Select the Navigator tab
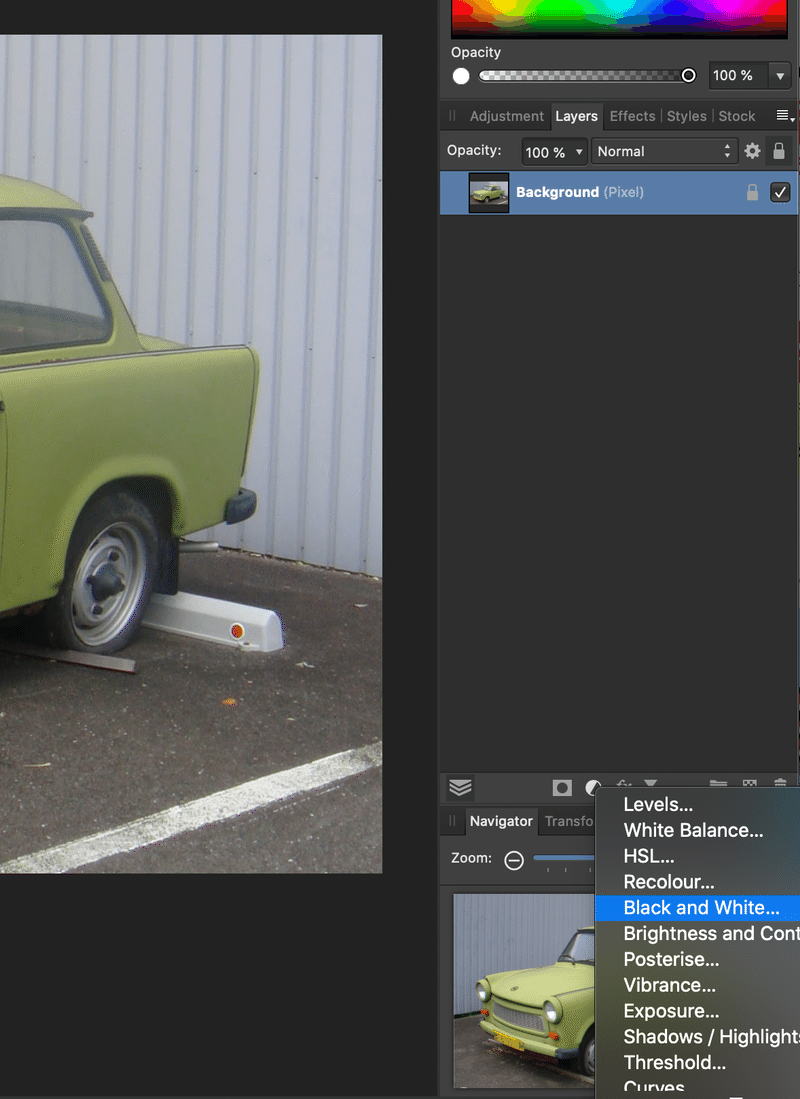The width and height of the screenshot is (800, 1099). [x=501, y=821]
